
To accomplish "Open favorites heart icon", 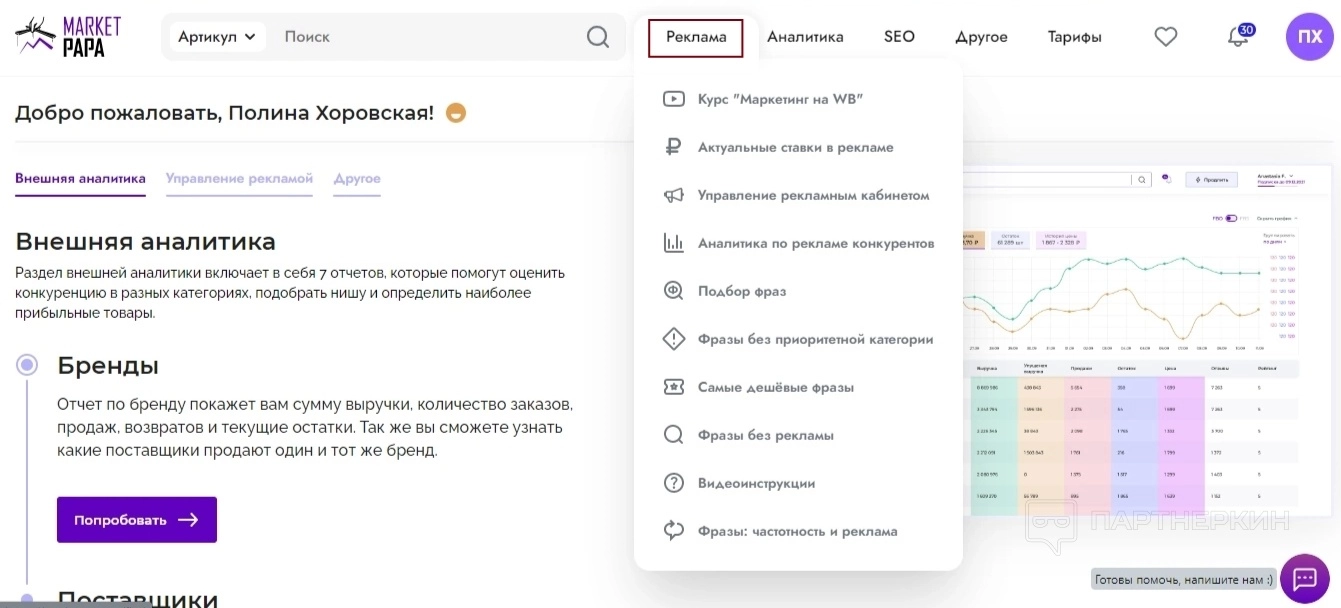I will click(1166, 37).
